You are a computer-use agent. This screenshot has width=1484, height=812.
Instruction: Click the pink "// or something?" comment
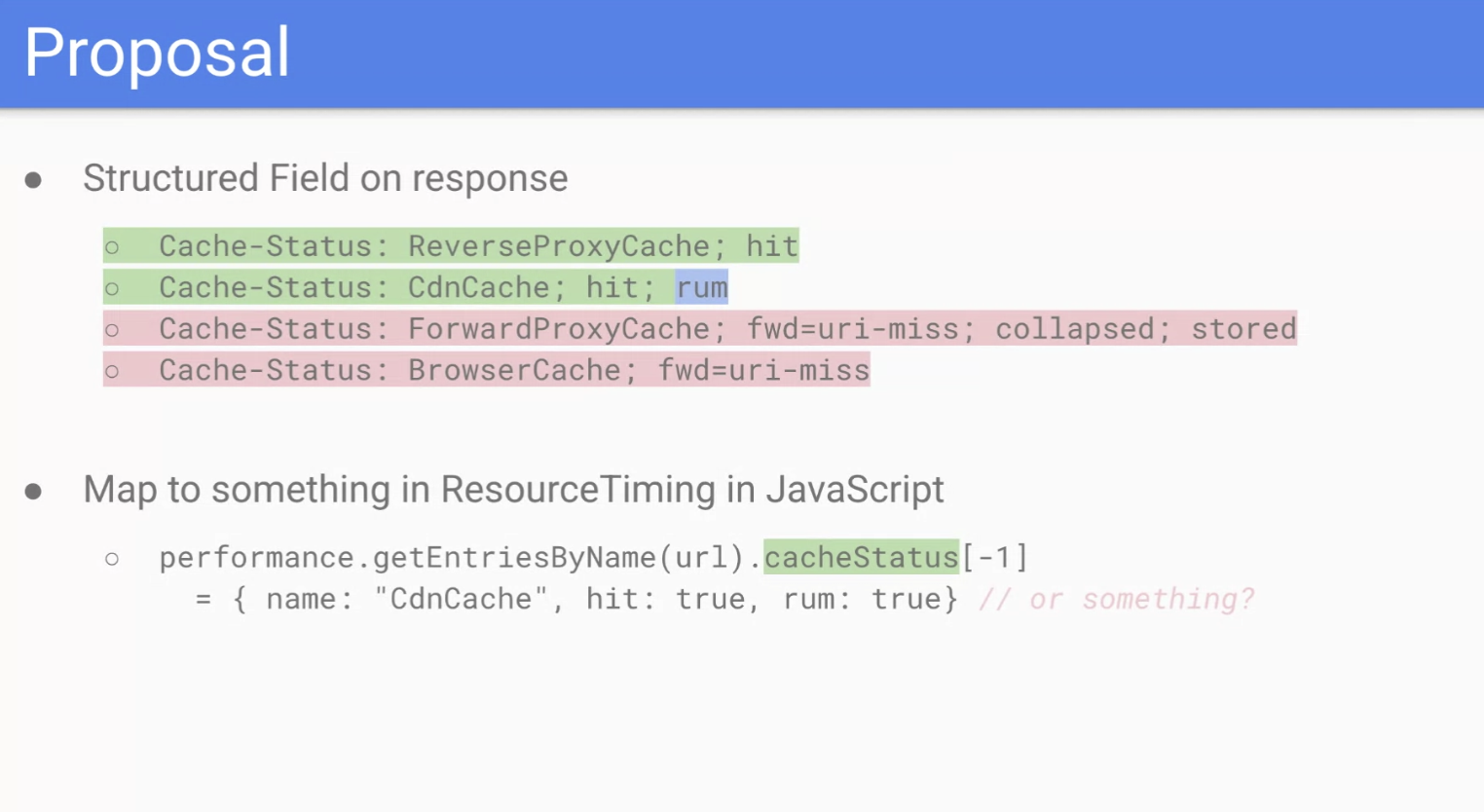(x=1117, y=598)
